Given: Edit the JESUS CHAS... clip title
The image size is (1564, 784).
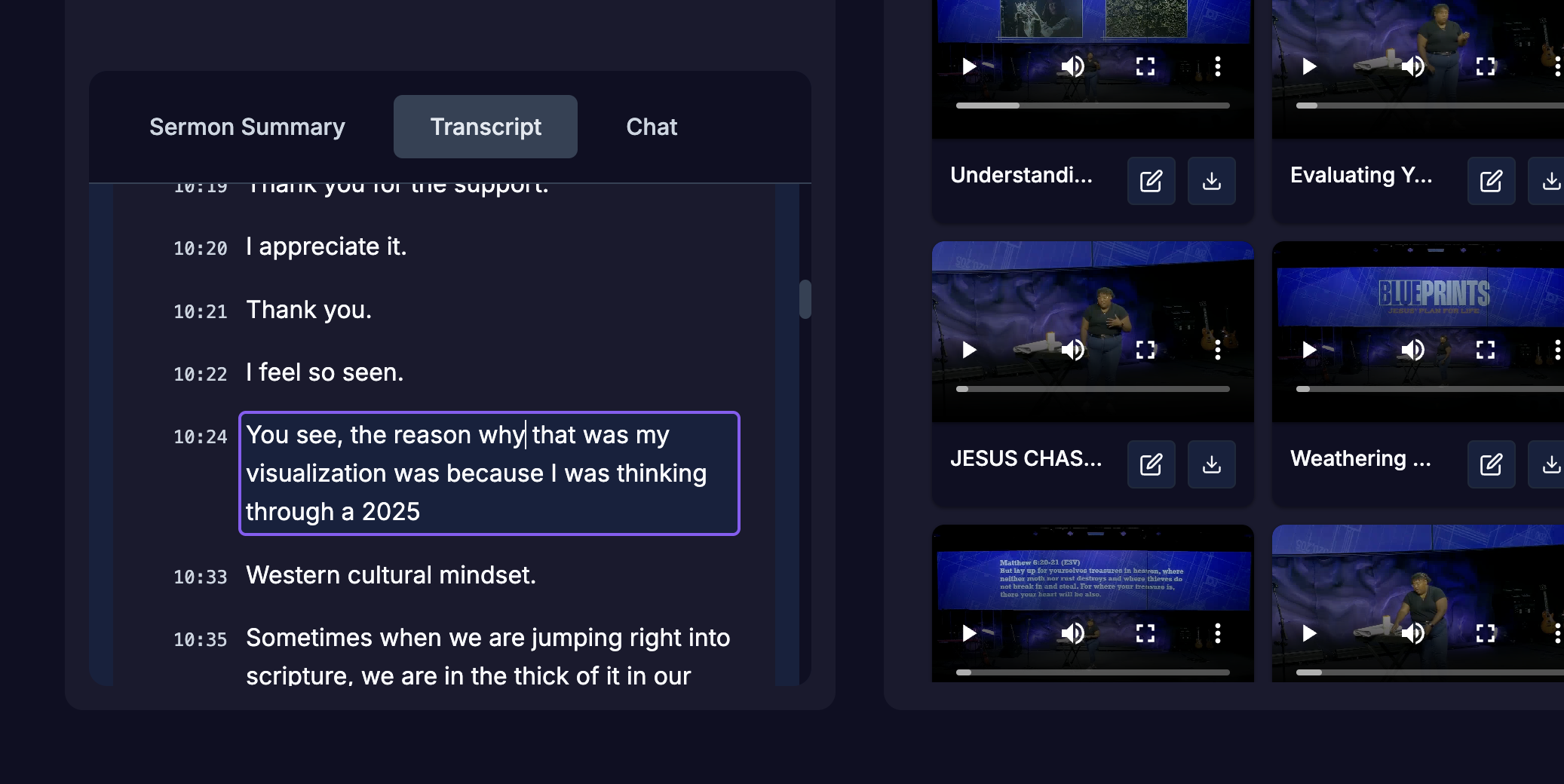Looking at the screenshot, I should pyautogui.click(x=1151, y=464).
